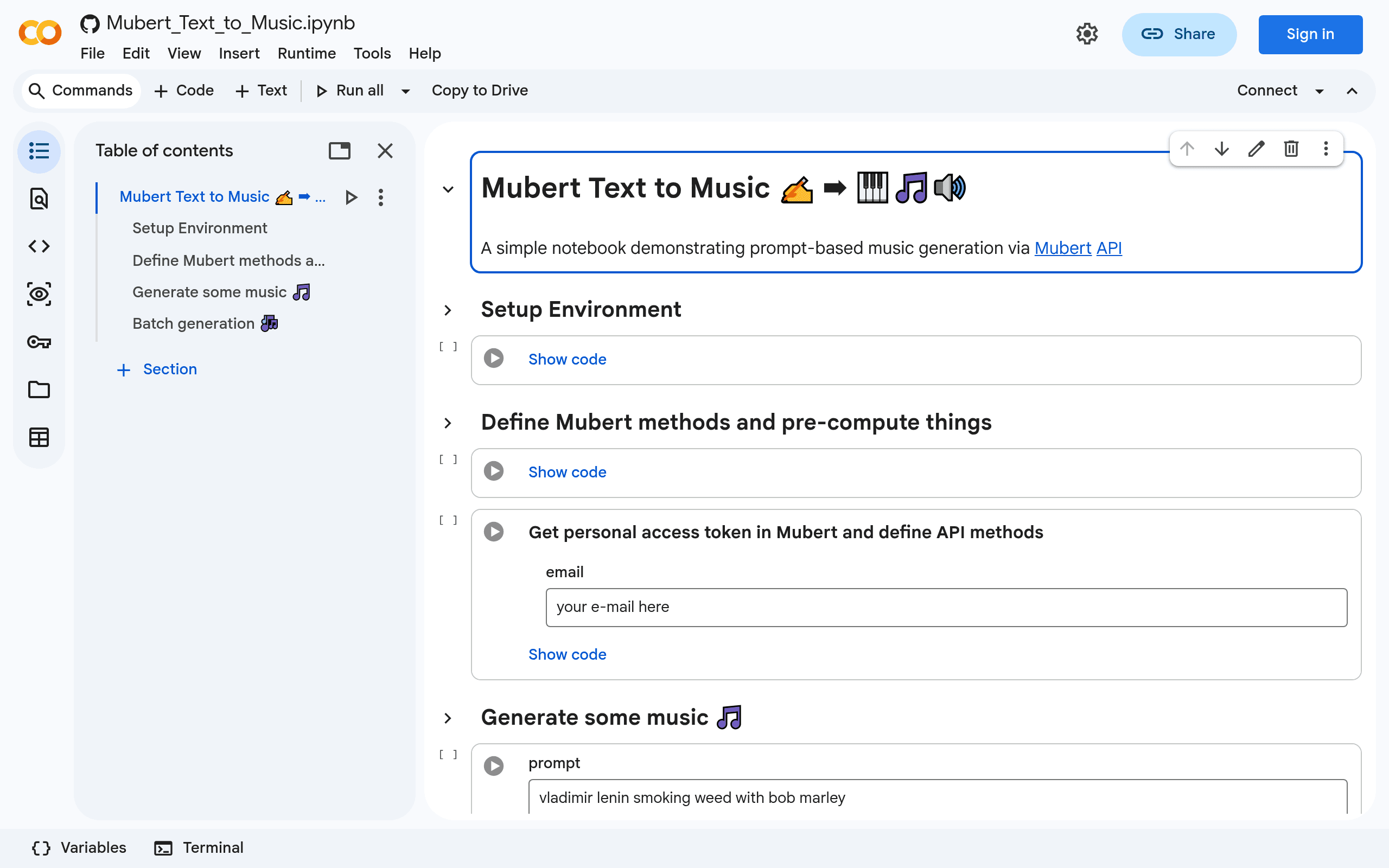Show code under Setup Environment
Image resolution: width=1389 pixels, height=868 pixels.
point(567,359)
